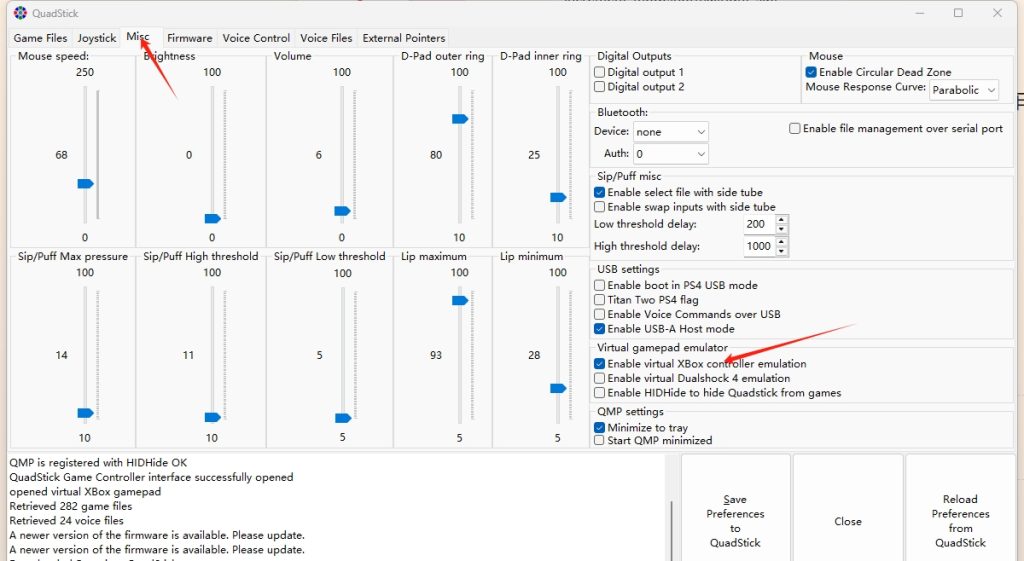Check Enable boot in PS4 USB mode
The width and height of the screenshot is (1024, 561).
(x=600, y=286)
